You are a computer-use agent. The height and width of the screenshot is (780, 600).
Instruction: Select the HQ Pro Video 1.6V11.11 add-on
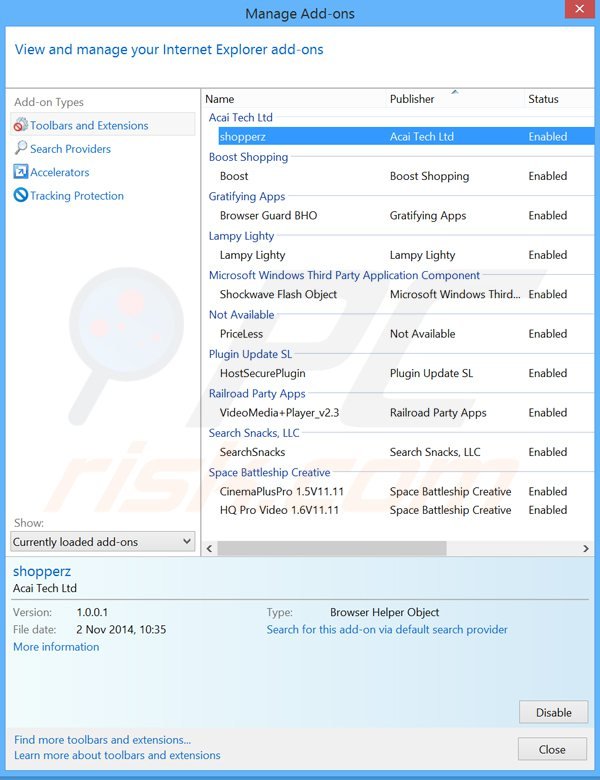point(406,510)
